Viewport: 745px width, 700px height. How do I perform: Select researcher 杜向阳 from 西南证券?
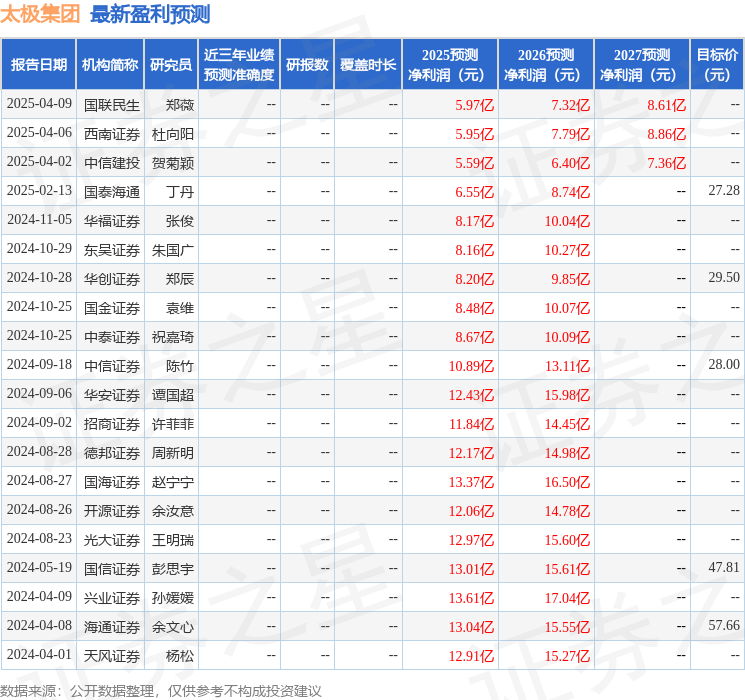173,133
